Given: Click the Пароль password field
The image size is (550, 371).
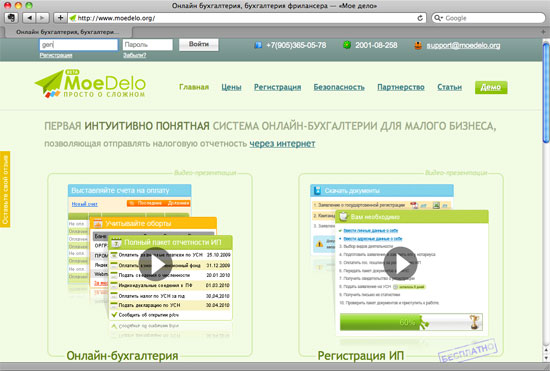Looking at the screenshot, I should pos(148,45).
